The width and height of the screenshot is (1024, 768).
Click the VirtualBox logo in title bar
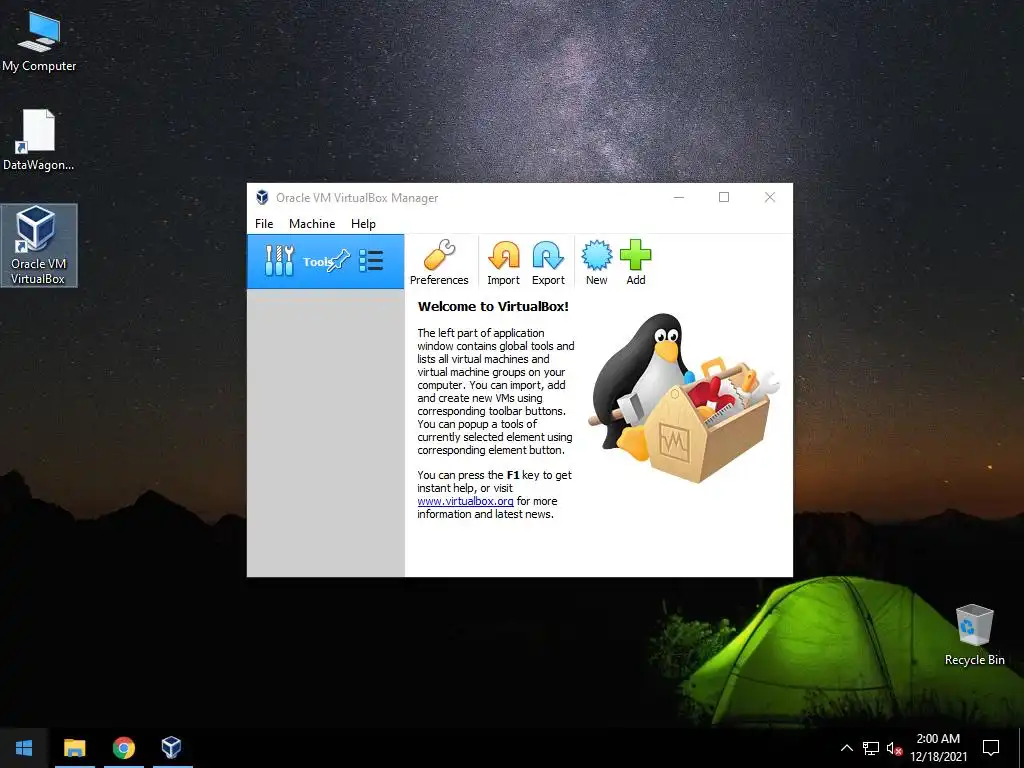coord(262,197)
